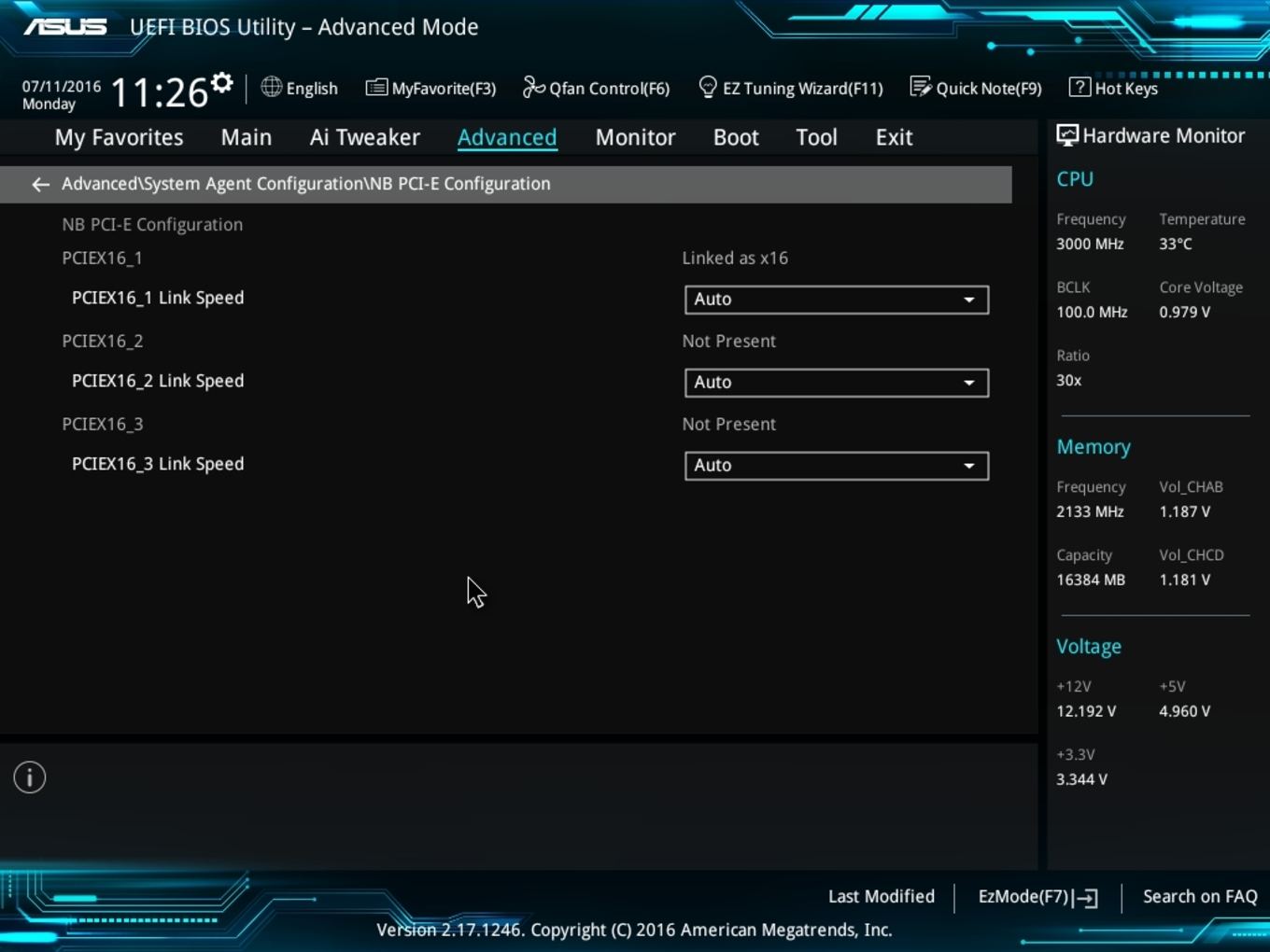The height and width of the screenshot is (952, 1270).
Task: Open the Ai Tweaker tab
Action: click(x=365, y=137)
